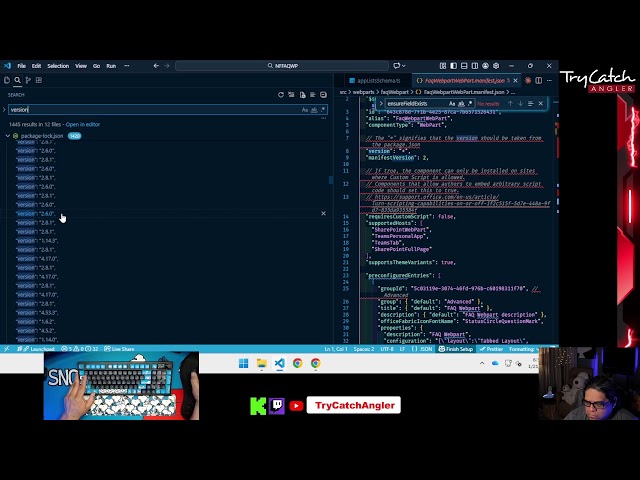Dismiss the hovered "2.6.0" search result

[x=323, y=213]
